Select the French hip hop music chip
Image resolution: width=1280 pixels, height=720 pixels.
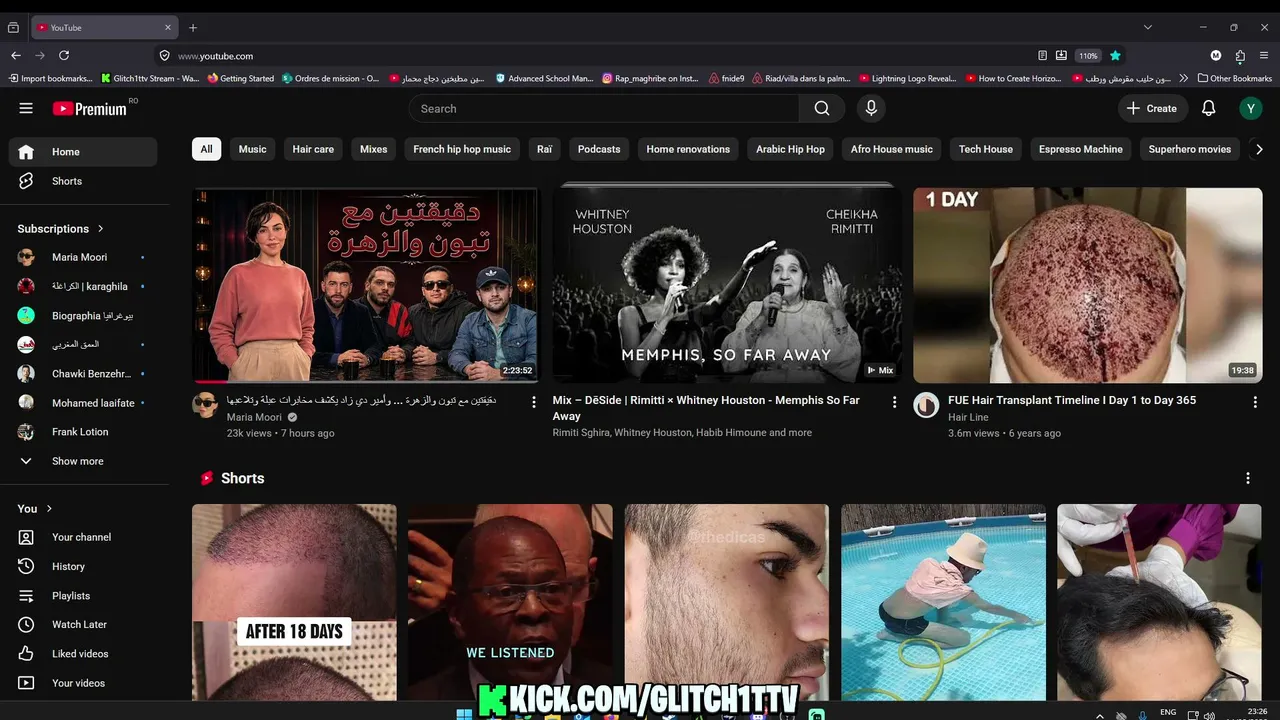click(462, 149)
